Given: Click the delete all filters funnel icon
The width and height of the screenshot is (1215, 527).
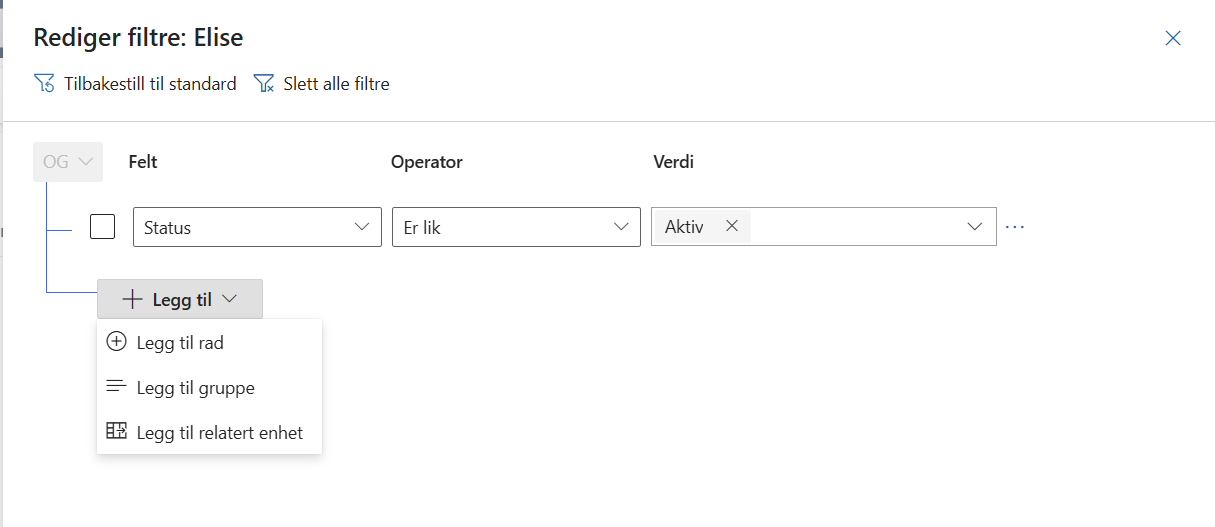Looking at the screenshot, I should (264, 84).
